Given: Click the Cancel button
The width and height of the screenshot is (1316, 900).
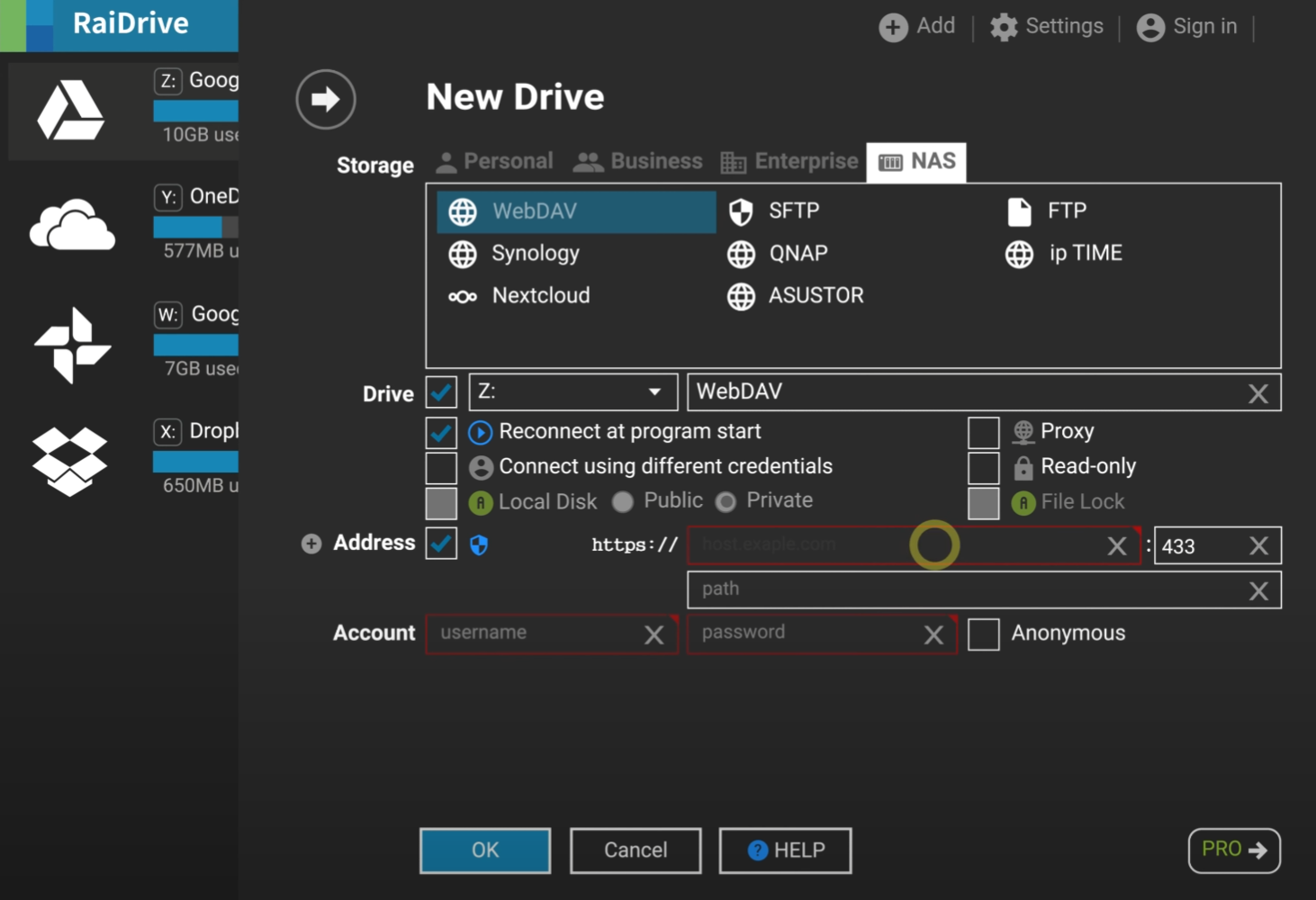Looking at the screenshot, I should click(x=635, y=850).
